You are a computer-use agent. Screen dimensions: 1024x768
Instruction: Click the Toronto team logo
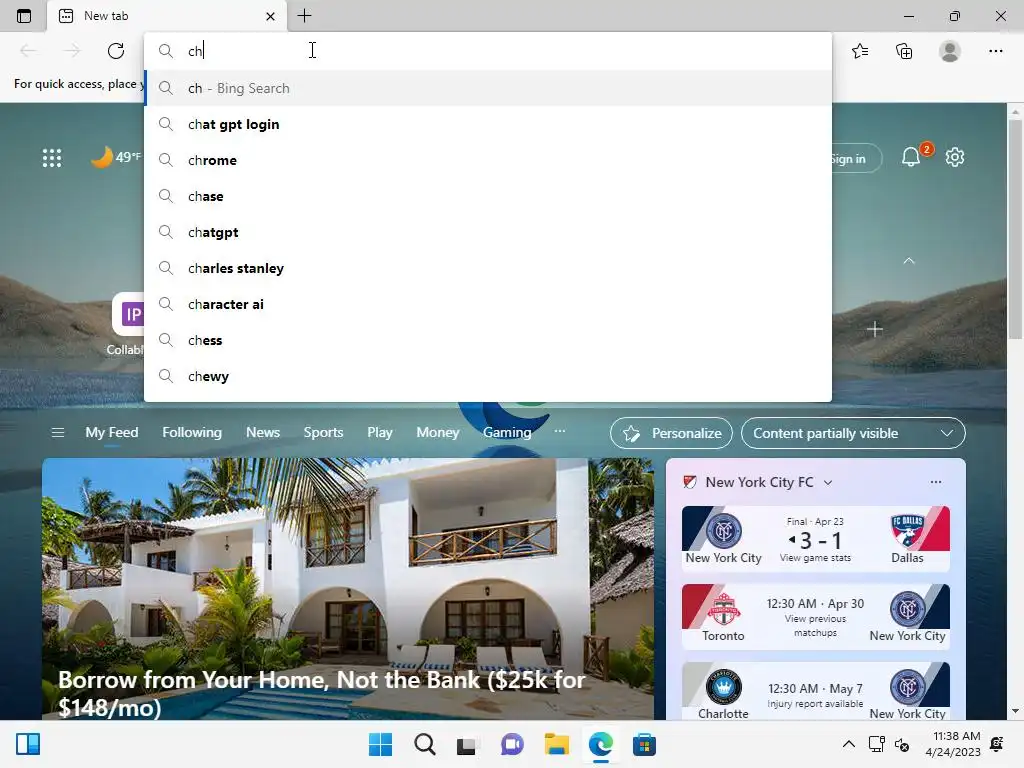tap(724, 609)
